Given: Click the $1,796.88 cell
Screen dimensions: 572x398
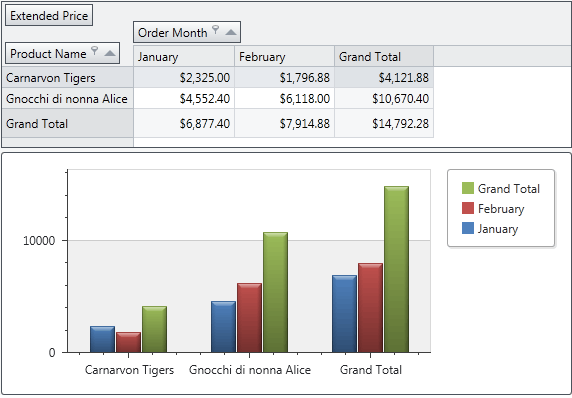Looking at the screenshot, I should pyautogui.click(x=284, y=77).
